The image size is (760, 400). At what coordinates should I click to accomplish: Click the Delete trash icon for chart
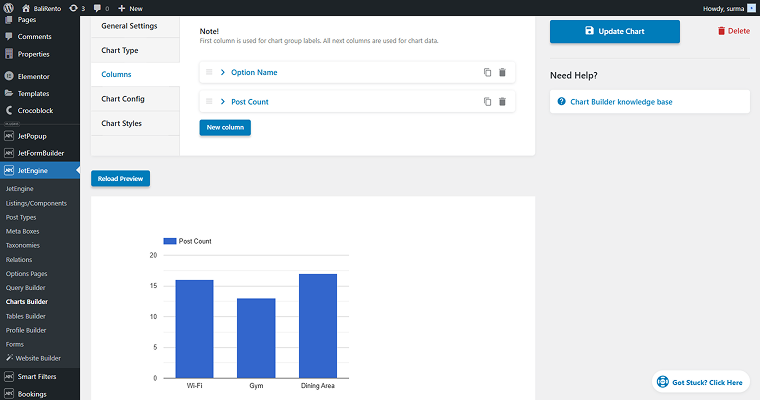click(x=721, y=31)
